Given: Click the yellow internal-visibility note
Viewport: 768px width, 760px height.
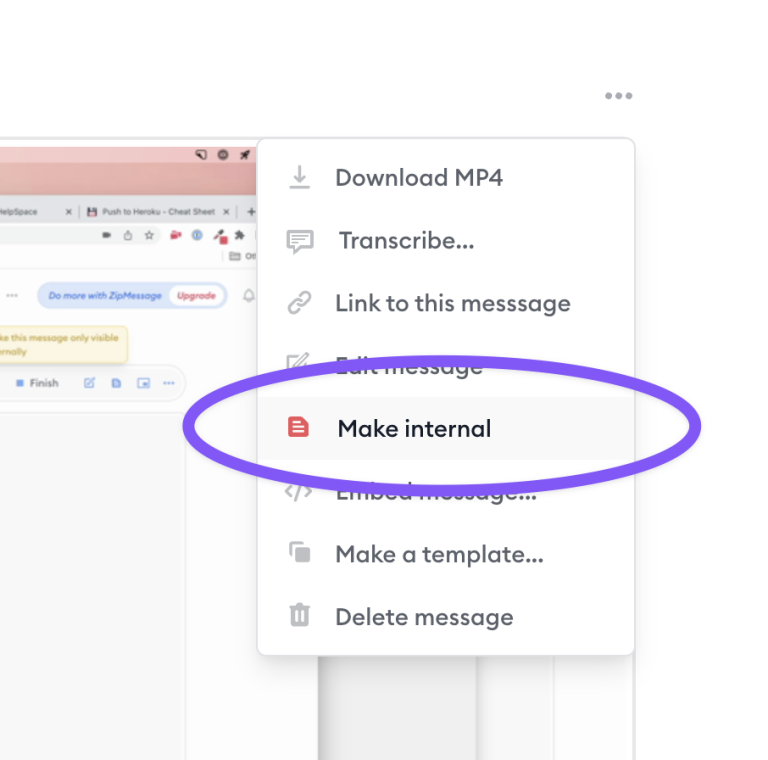Looking at the screenshot, I should pyautogui.click(x=63, y=344).
